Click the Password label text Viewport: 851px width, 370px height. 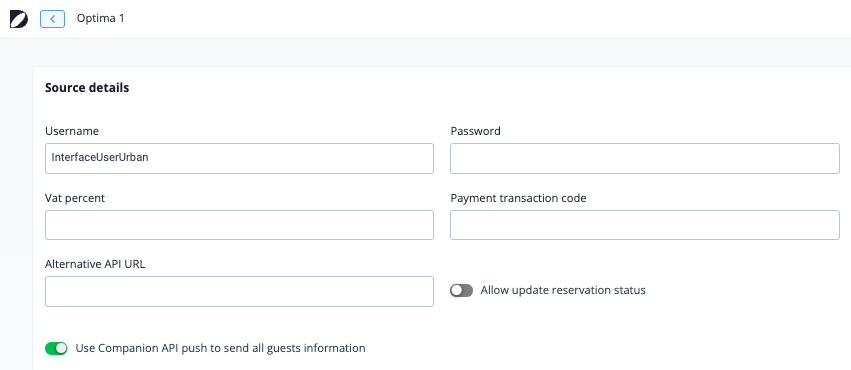(x=475, y=131)
